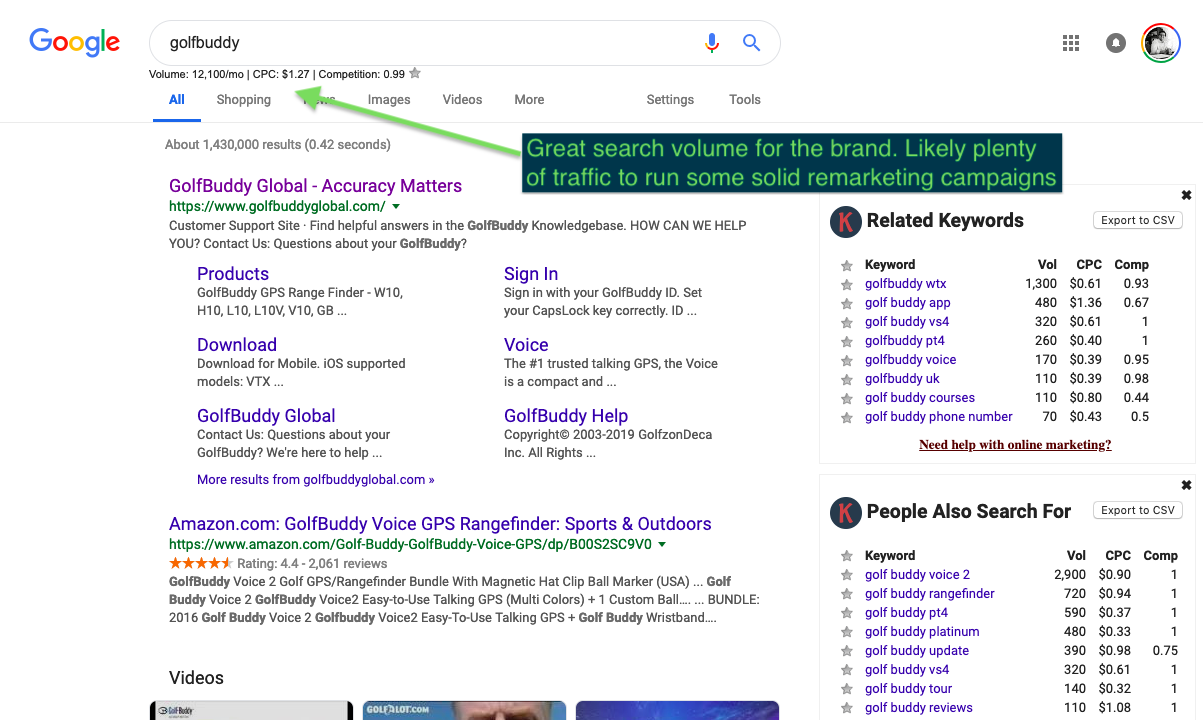Screen dimensions: 1203x720
Task: Star the golf buddy update keyword
Action: point(847,651)
